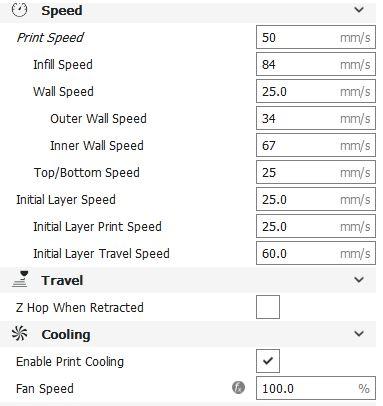Click the Initial Layer Speed label
383x406 pixels.
click(x=66, y=200)
